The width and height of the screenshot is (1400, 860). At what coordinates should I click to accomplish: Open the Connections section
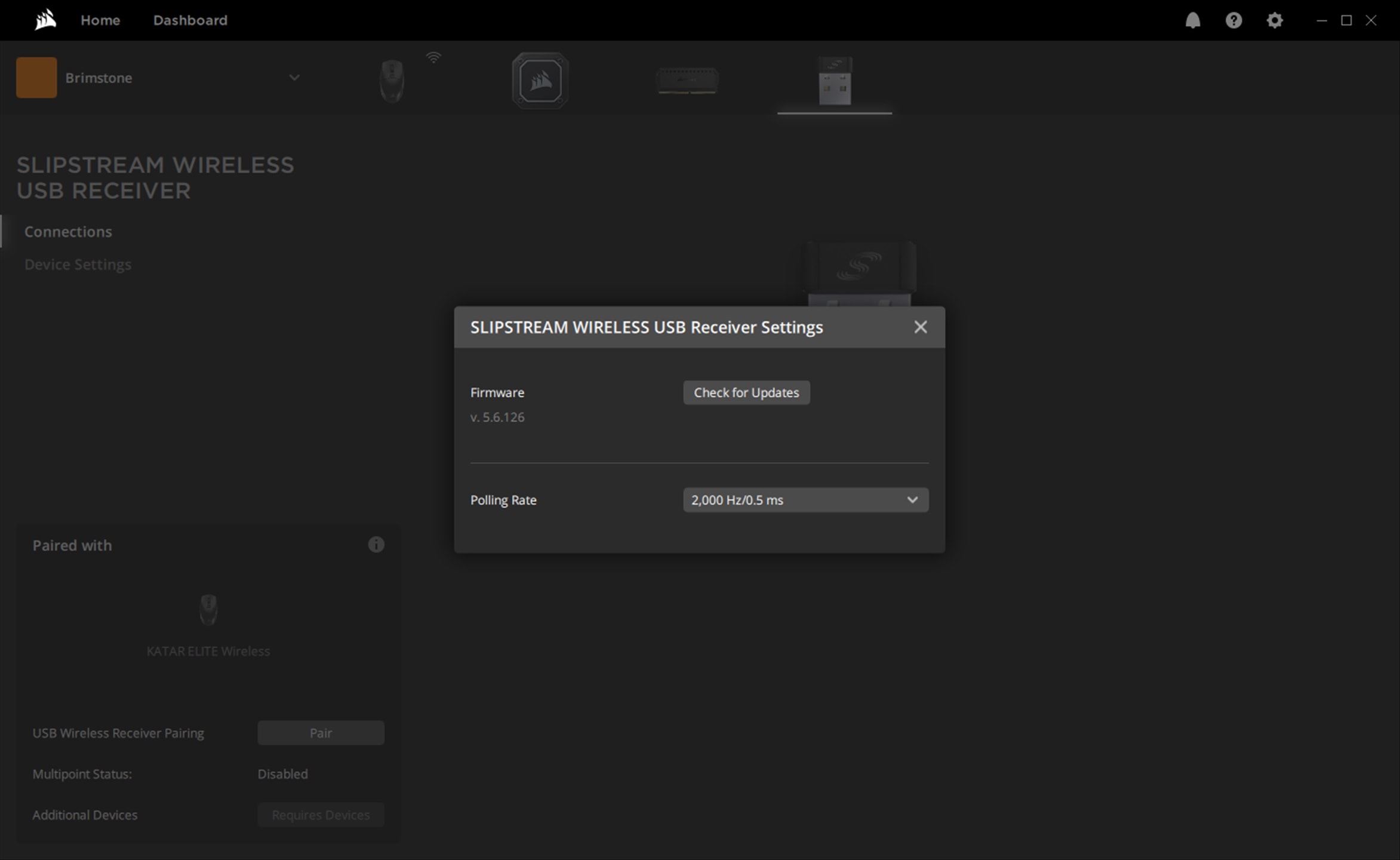[x=68, y=232]
